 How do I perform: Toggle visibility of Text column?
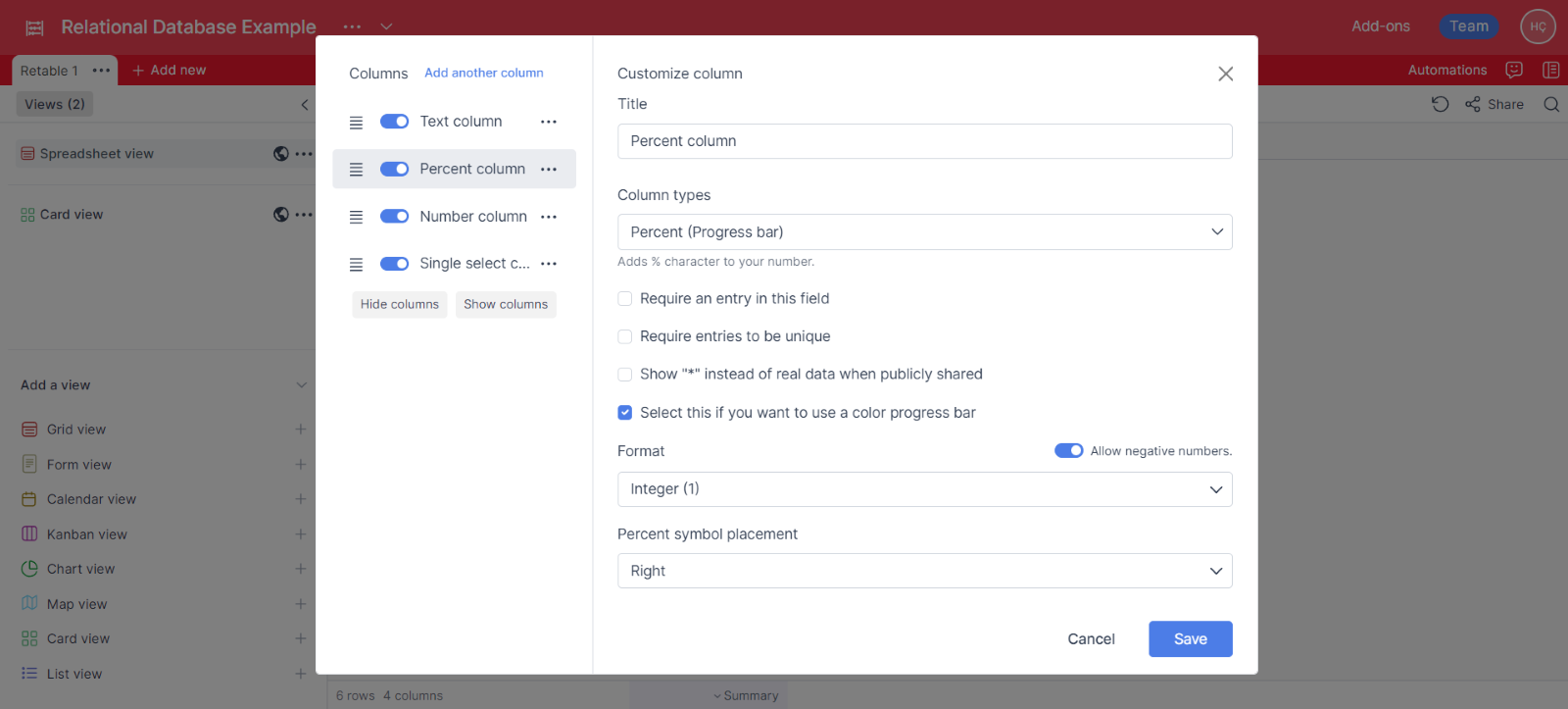tap(394, 122)
